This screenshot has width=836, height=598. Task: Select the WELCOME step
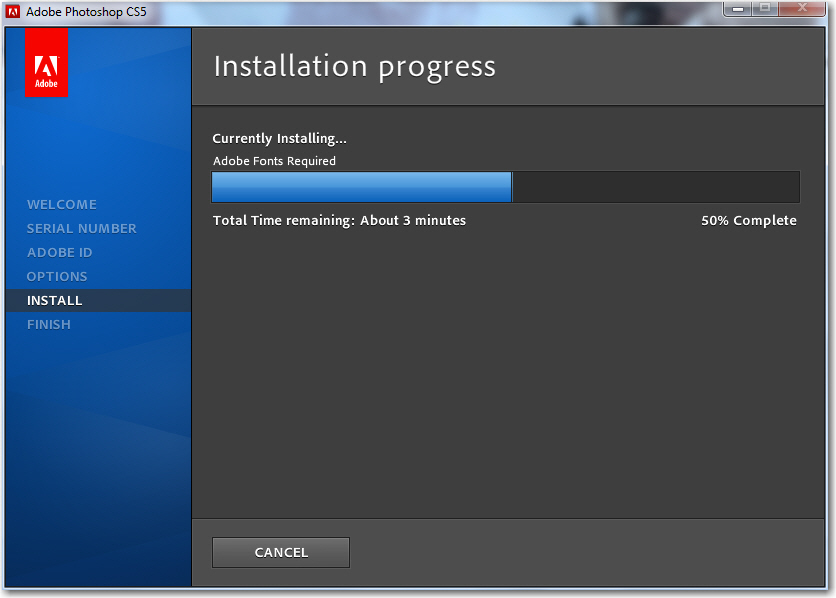(x=62, y=205)
